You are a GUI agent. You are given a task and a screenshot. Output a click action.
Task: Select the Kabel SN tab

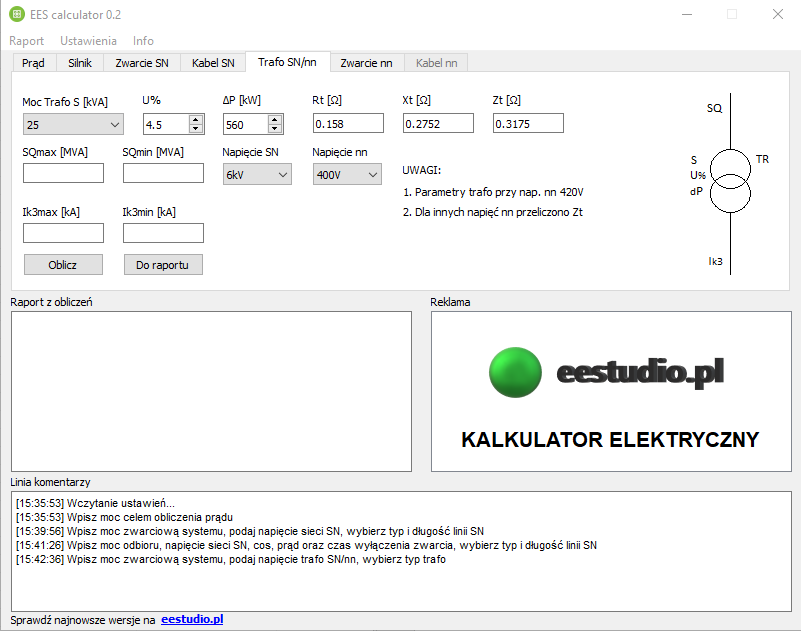point(213,63)
